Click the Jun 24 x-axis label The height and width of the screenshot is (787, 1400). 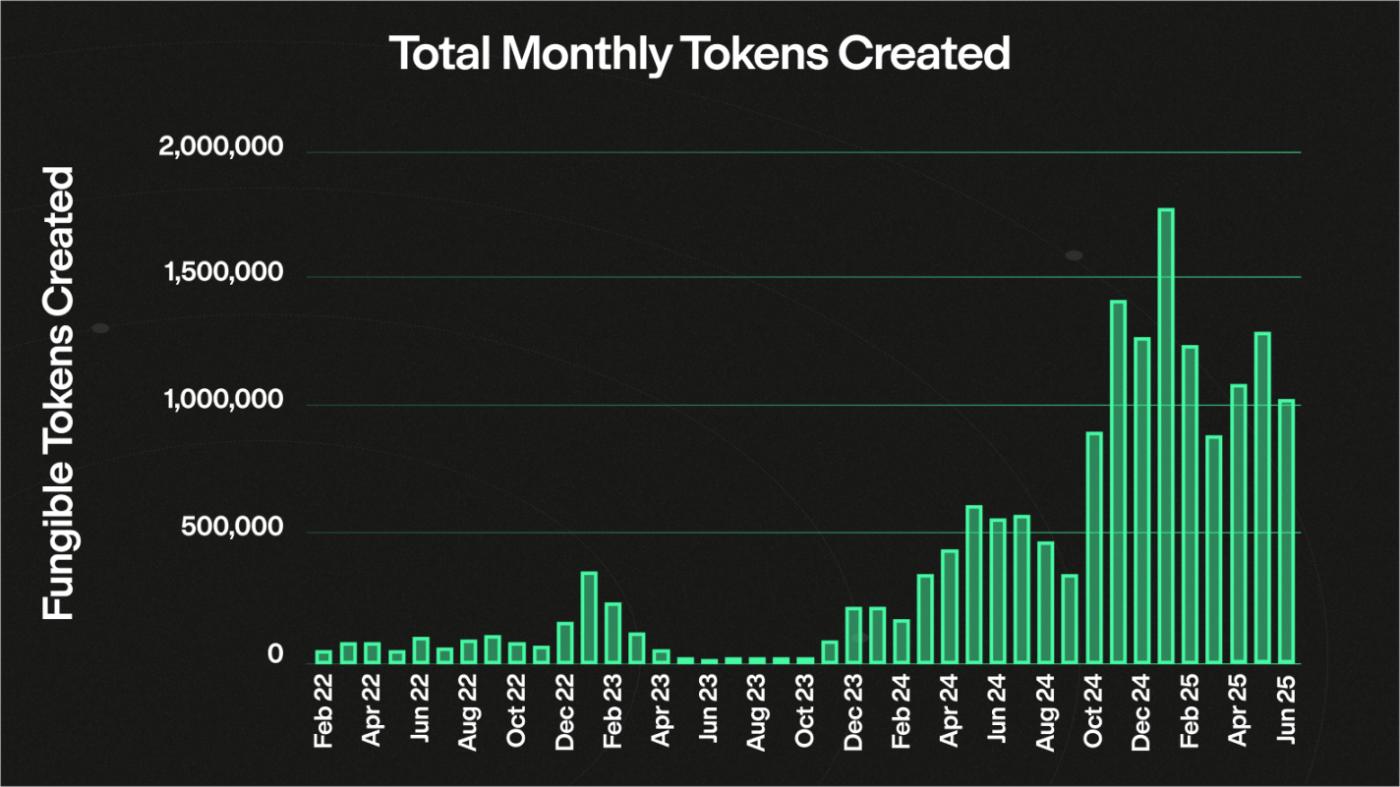tap(998, 711)
